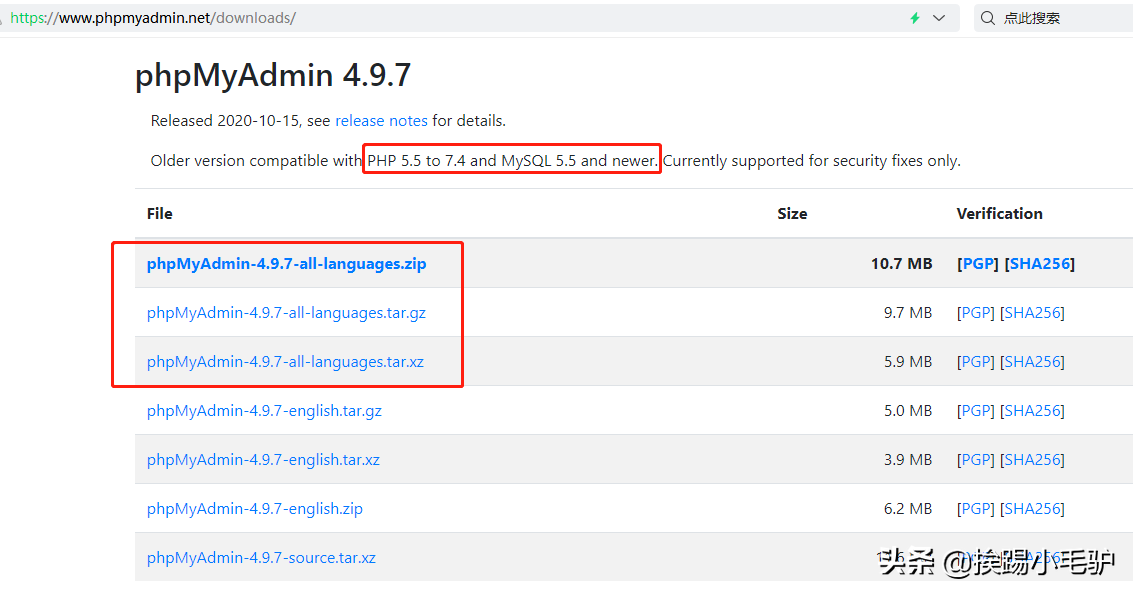This screenshot has height=594, width=1133.
Task: Download phpMyAdmin-4.9.7-all-languages.zip
Action: pos(286,264)
